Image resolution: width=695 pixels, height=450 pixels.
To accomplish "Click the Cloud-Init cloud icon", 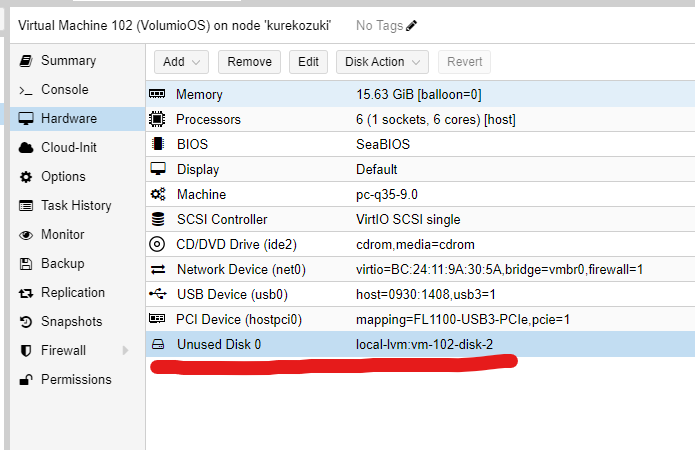I will click(26, 148).
